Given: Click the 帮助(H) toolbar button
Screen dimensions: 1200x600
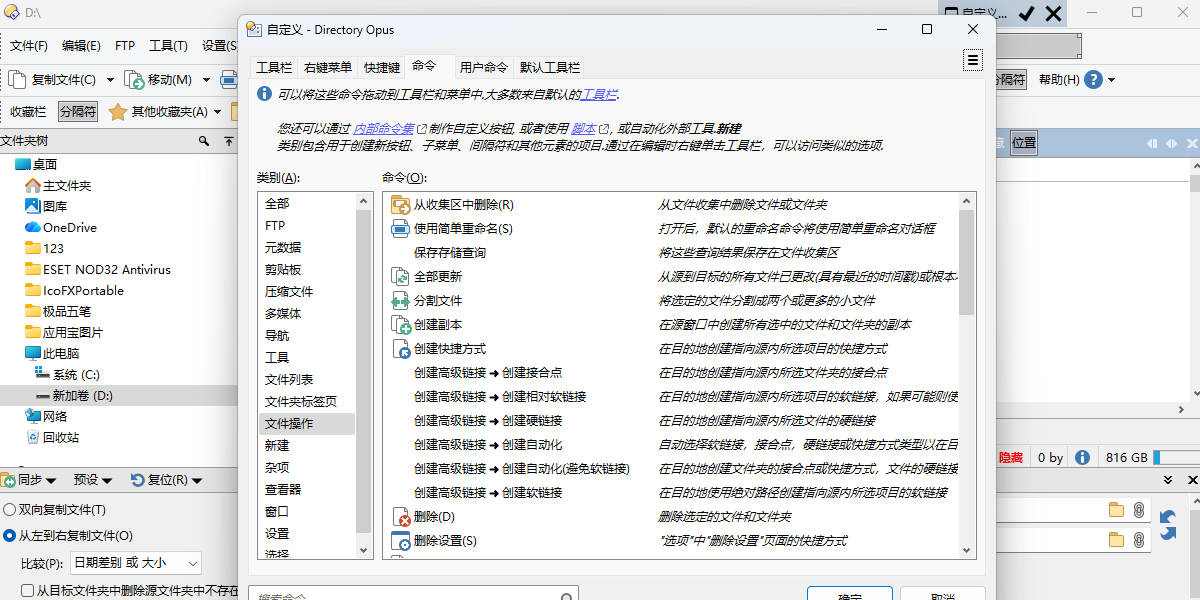Looking at the screenshot, I should (x=1059, y=80).
